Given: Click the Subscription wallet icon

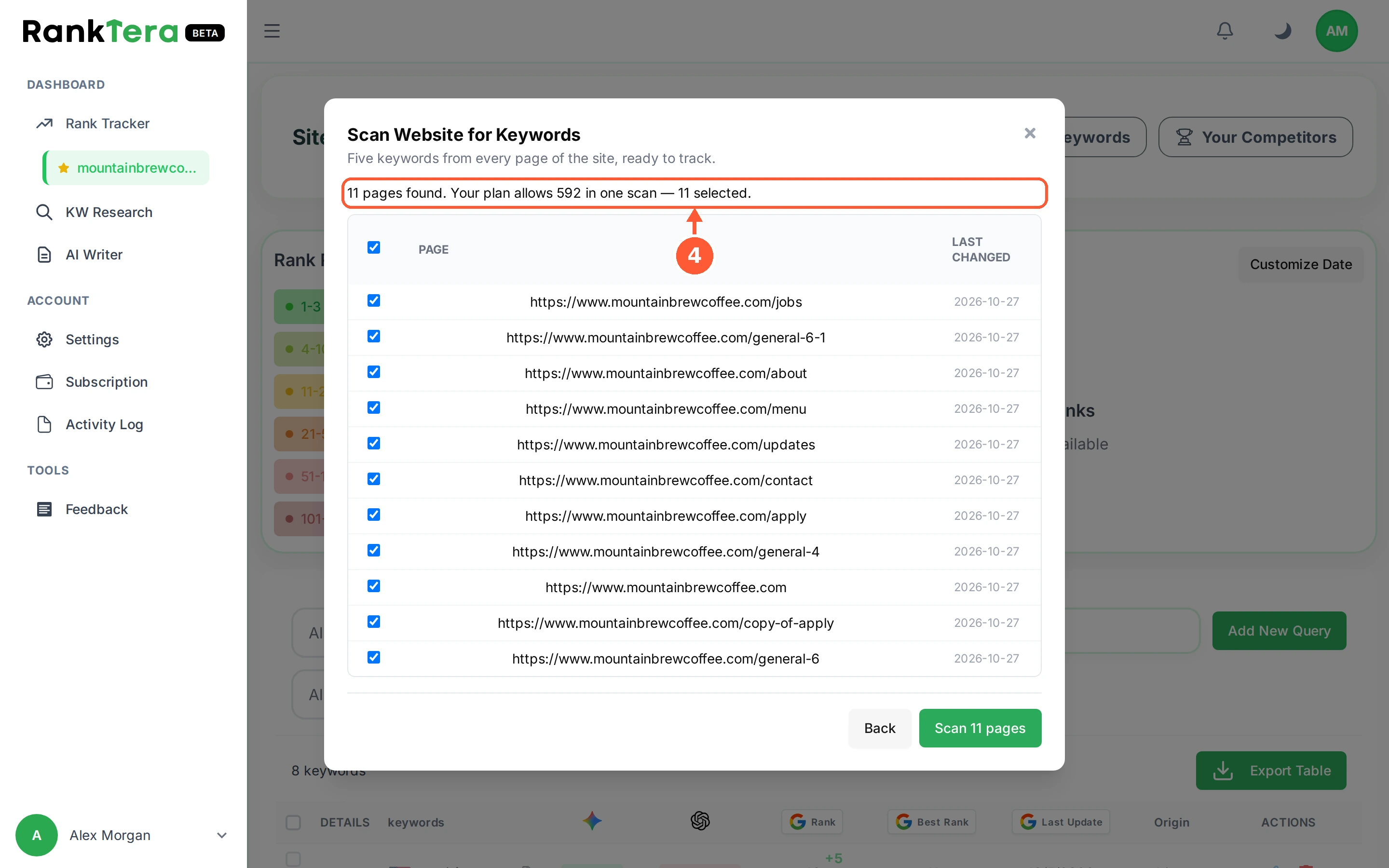Looking at the screenshot, I should [x=44, y=382].
